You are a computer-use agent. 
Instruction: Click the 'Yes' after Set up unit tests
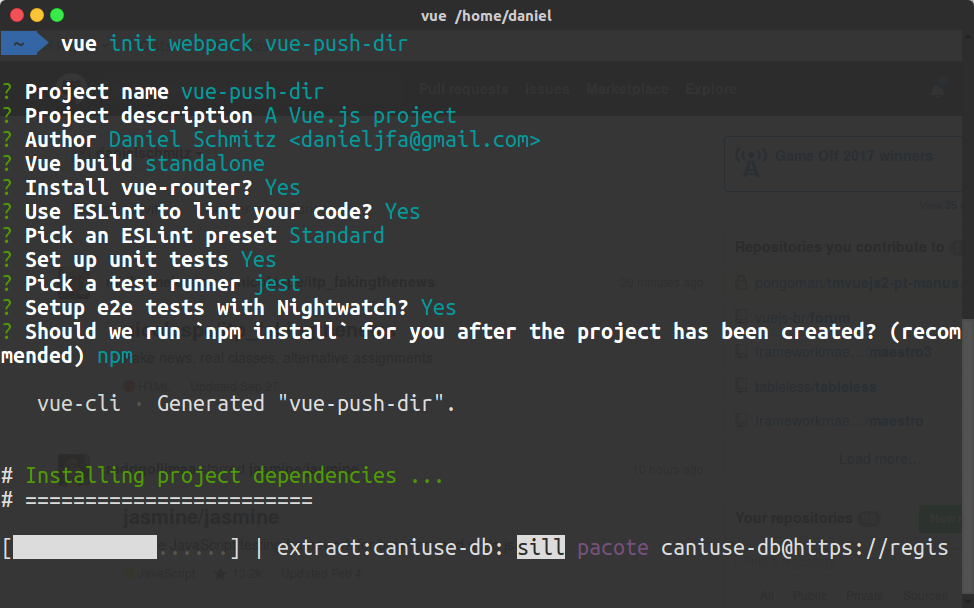click(x=258, y=260)
